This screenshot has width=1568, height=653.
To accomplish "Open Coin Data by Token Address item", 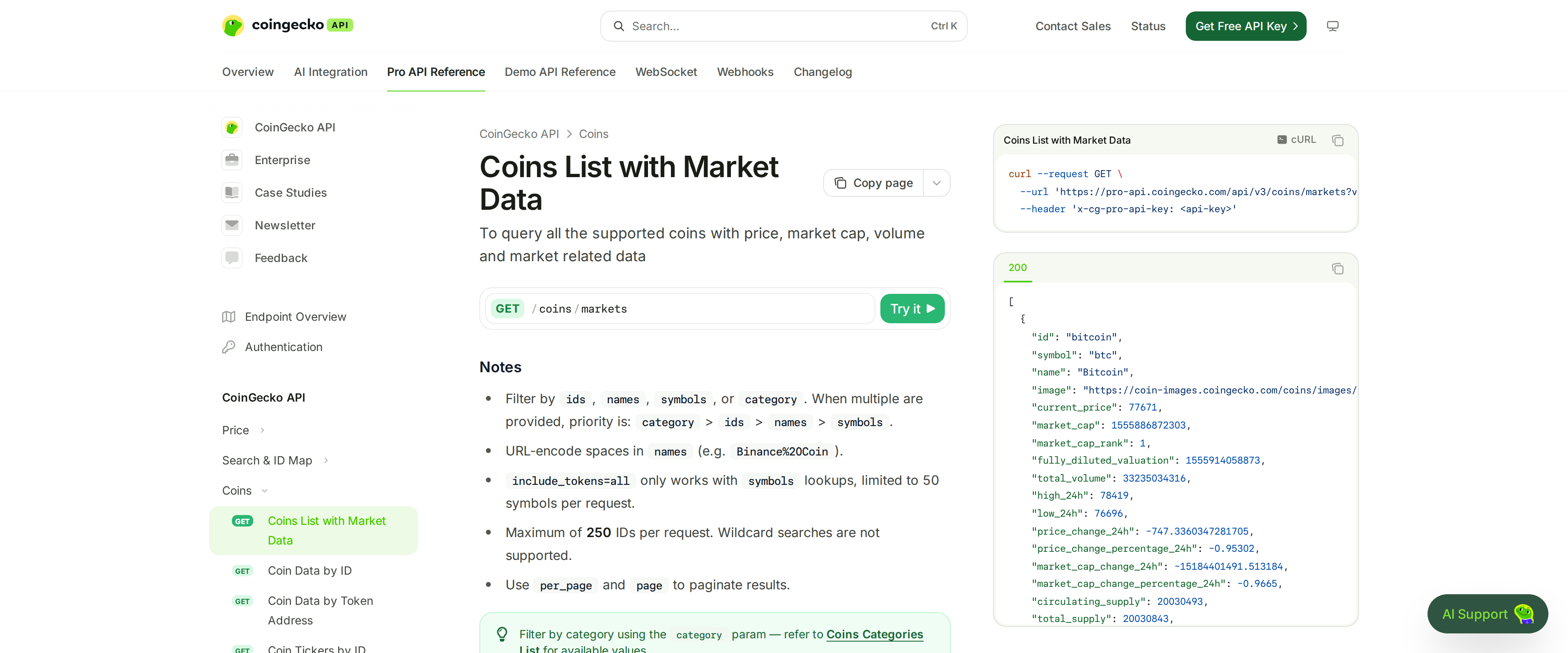I will point(320,611).
